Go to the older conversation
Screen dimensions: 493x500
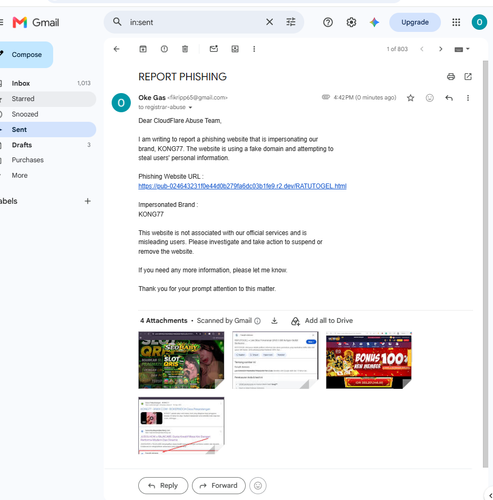tap(441, 49)
